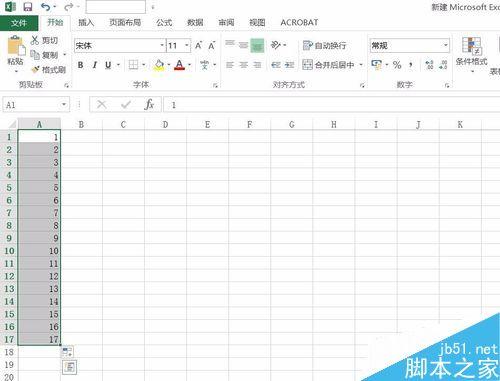Viewport: 500px width, 381px height.
Task: Click the Paste clipboard icon
Action: [16, 45]
